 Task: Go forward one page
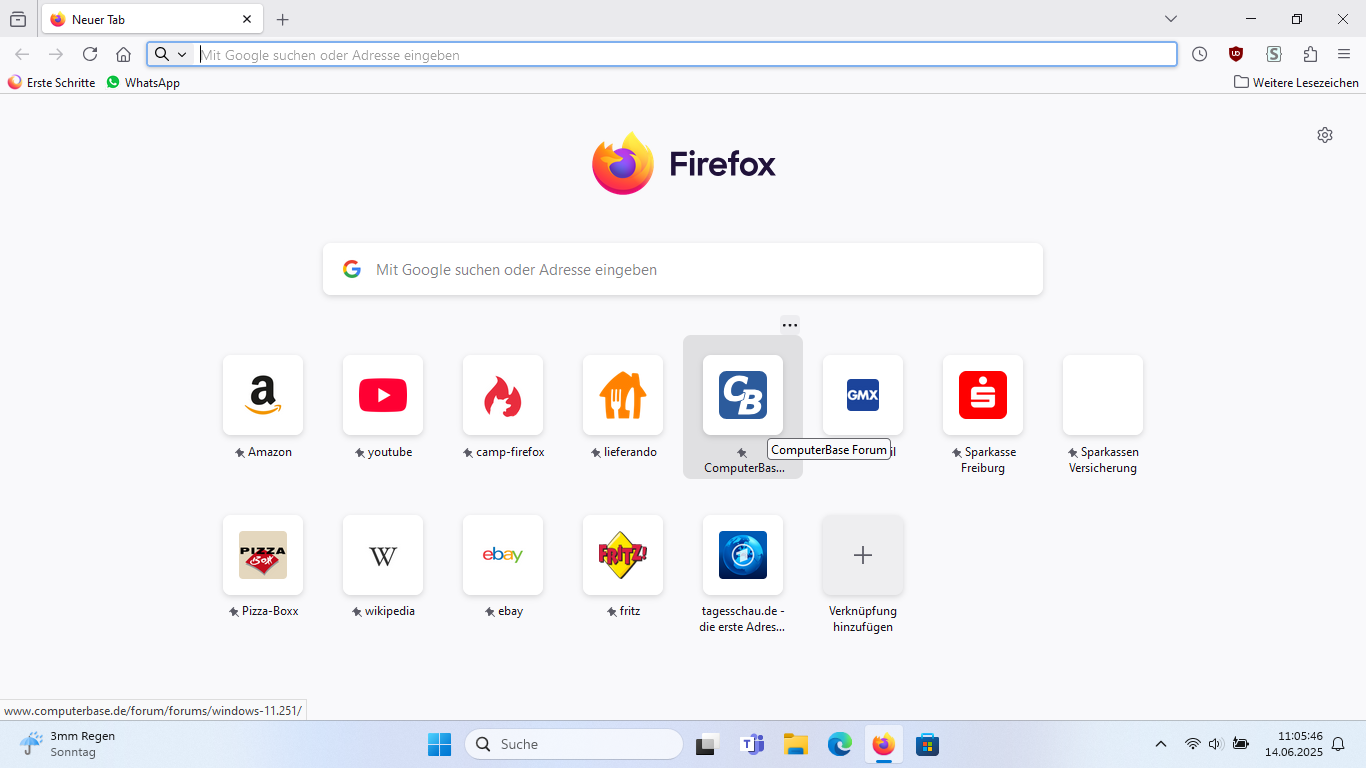click(56, 54)
